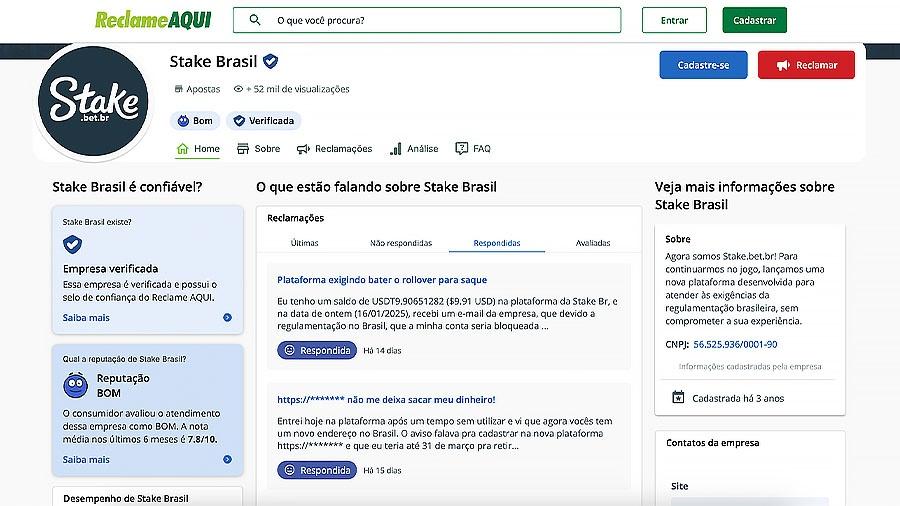This screenshot has width=900, height=506.
Task: Click the CNPJ number link
Action: point(735,344)
